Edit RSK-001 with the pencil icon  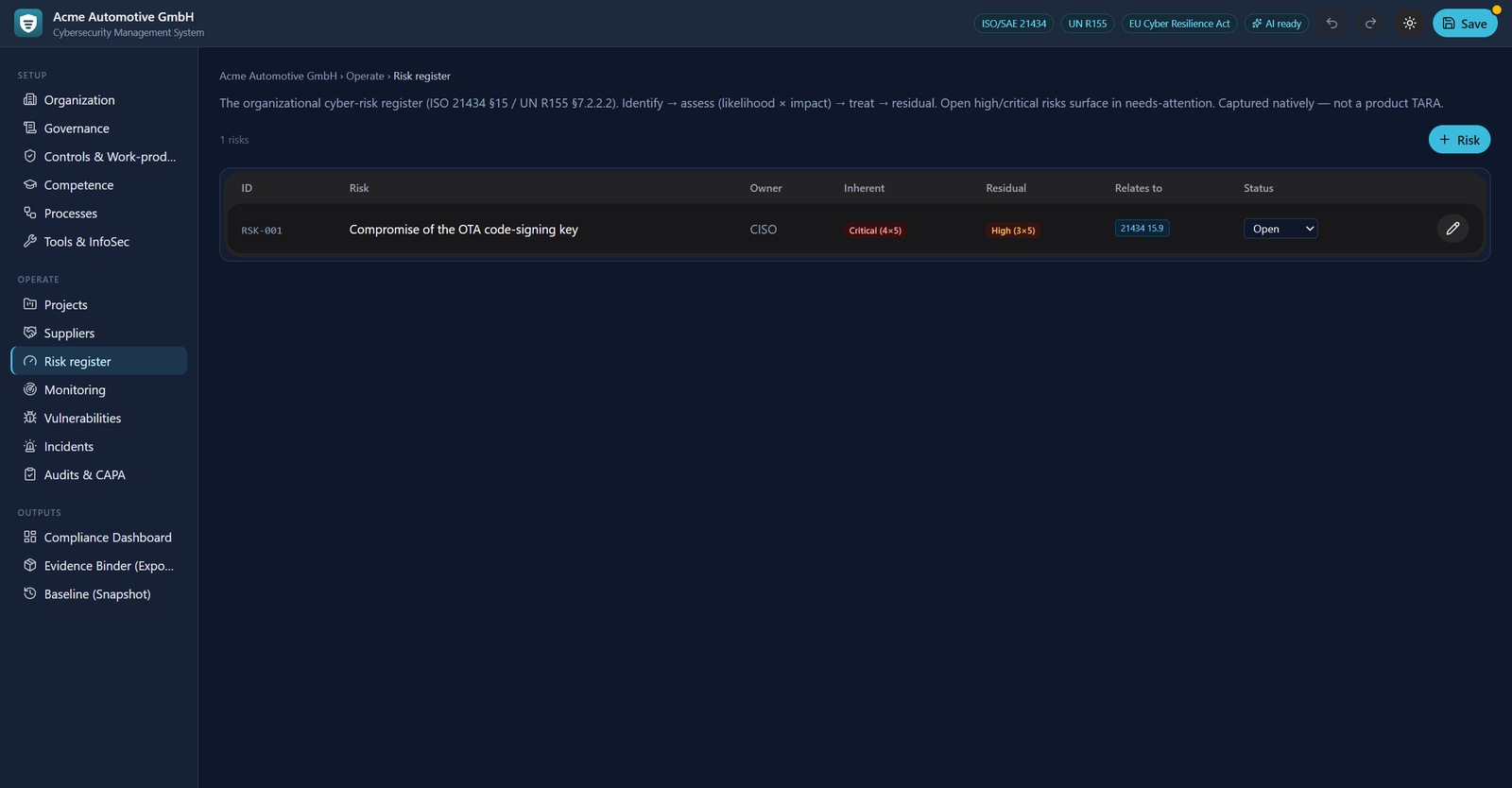[1452, 229]
